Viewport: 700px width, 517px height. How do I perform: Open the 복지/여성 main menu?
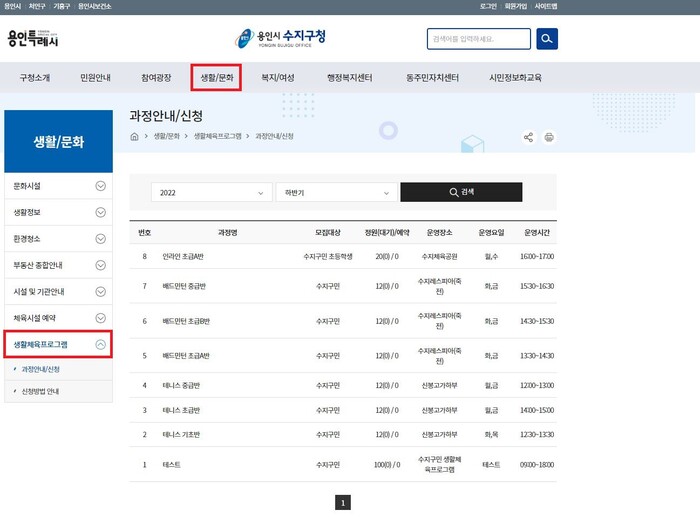coord(278,77)
